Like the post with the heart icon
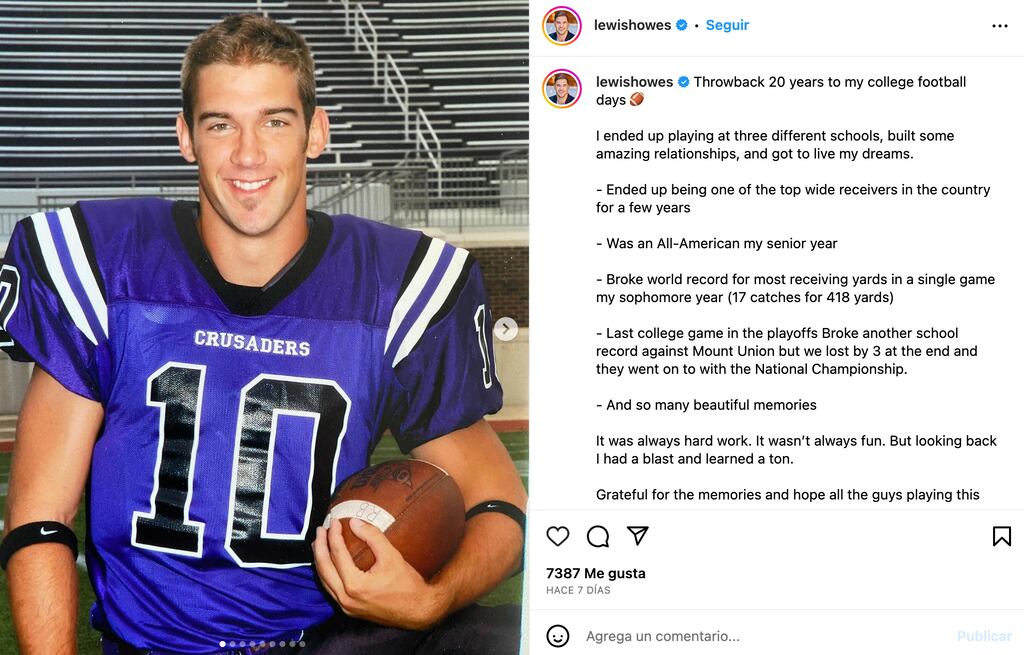Viewport: 1024px width, 655px height. coord(558,536)
